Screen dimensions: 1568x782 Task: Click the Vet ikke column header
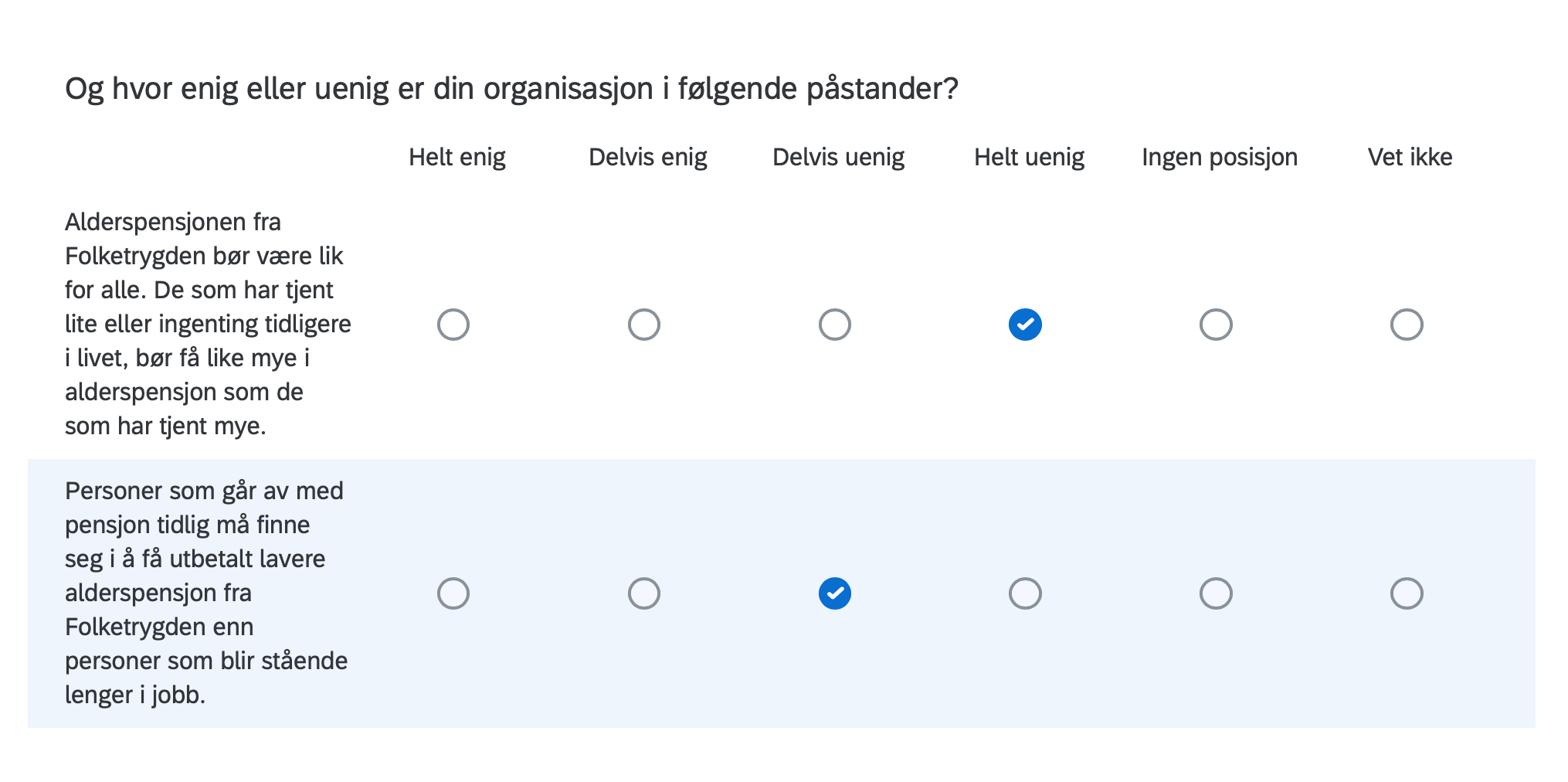[1410, 157]
